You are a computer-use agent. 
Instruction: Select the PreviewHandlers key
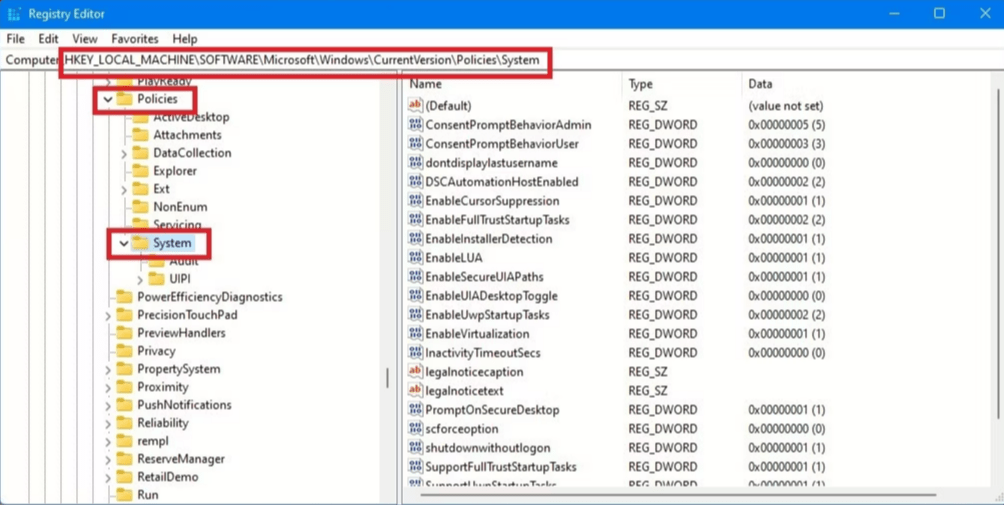181,333
